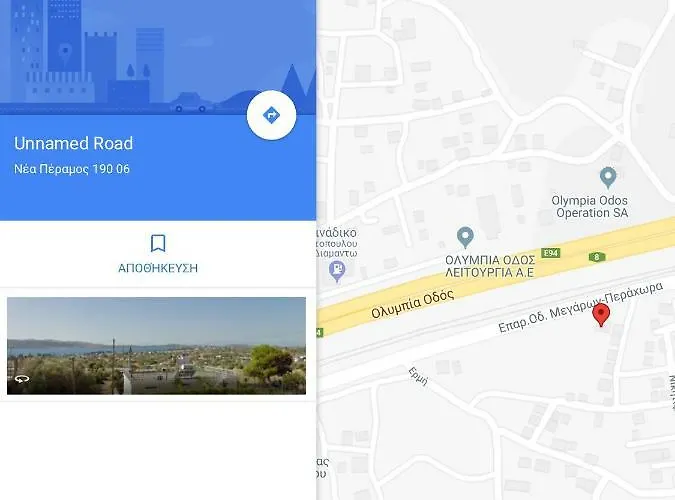This screenshot has height=500, width=675.
Task: Click the Olympia Odos Operation SA label
Action: 590,206
